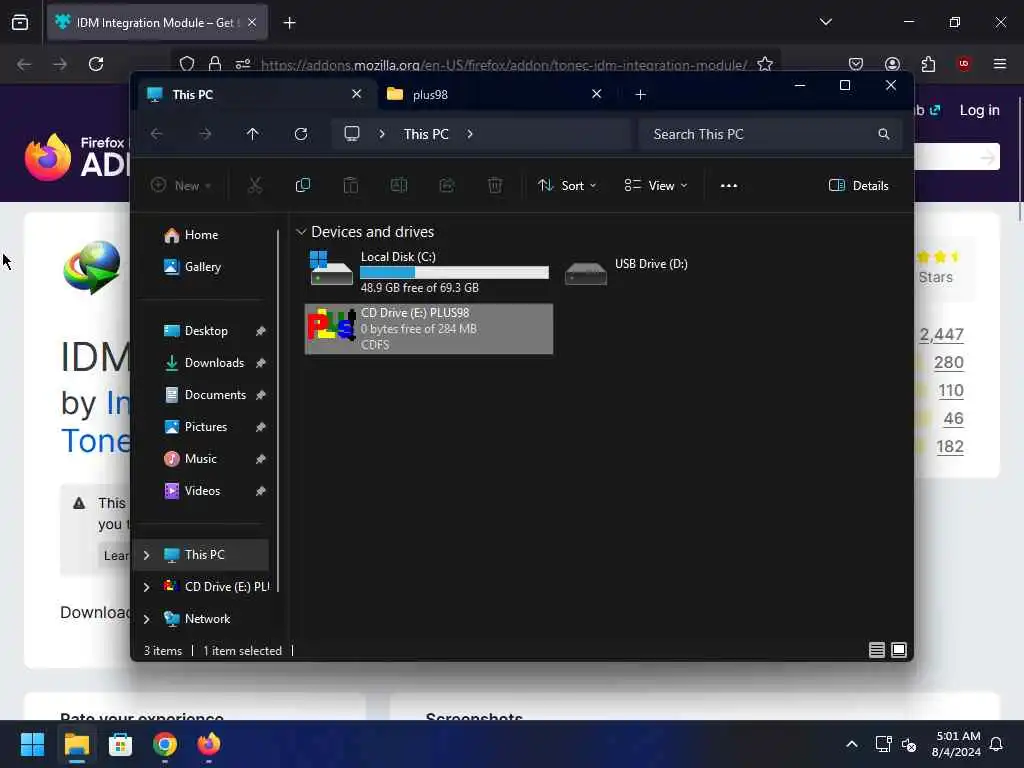1024x768 pixels.
Task: Open Microsoft Store from the taskbar
Action: [x=120, y=744]
